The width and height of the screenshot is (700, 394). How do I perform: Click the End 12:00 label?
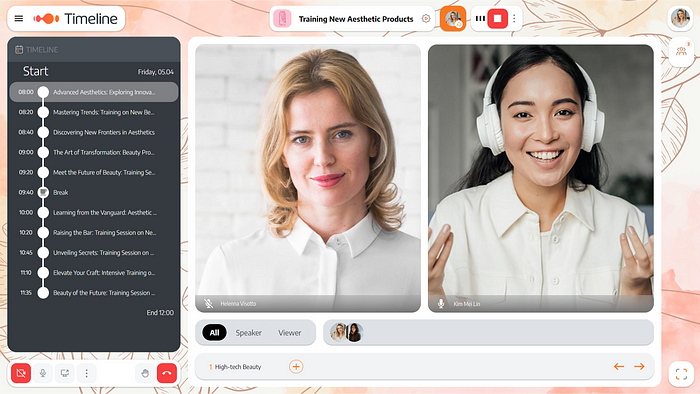pos(160,312)
